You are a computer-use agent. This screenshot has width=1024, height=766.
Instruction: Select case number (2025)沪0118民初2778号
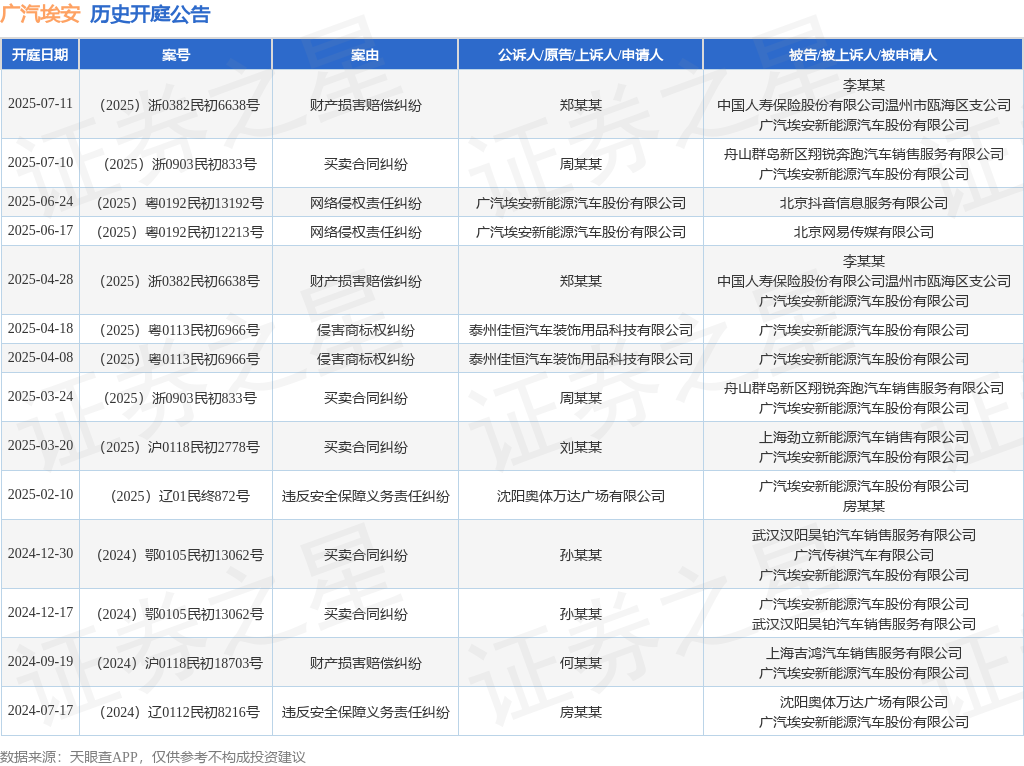pos(180,447)
